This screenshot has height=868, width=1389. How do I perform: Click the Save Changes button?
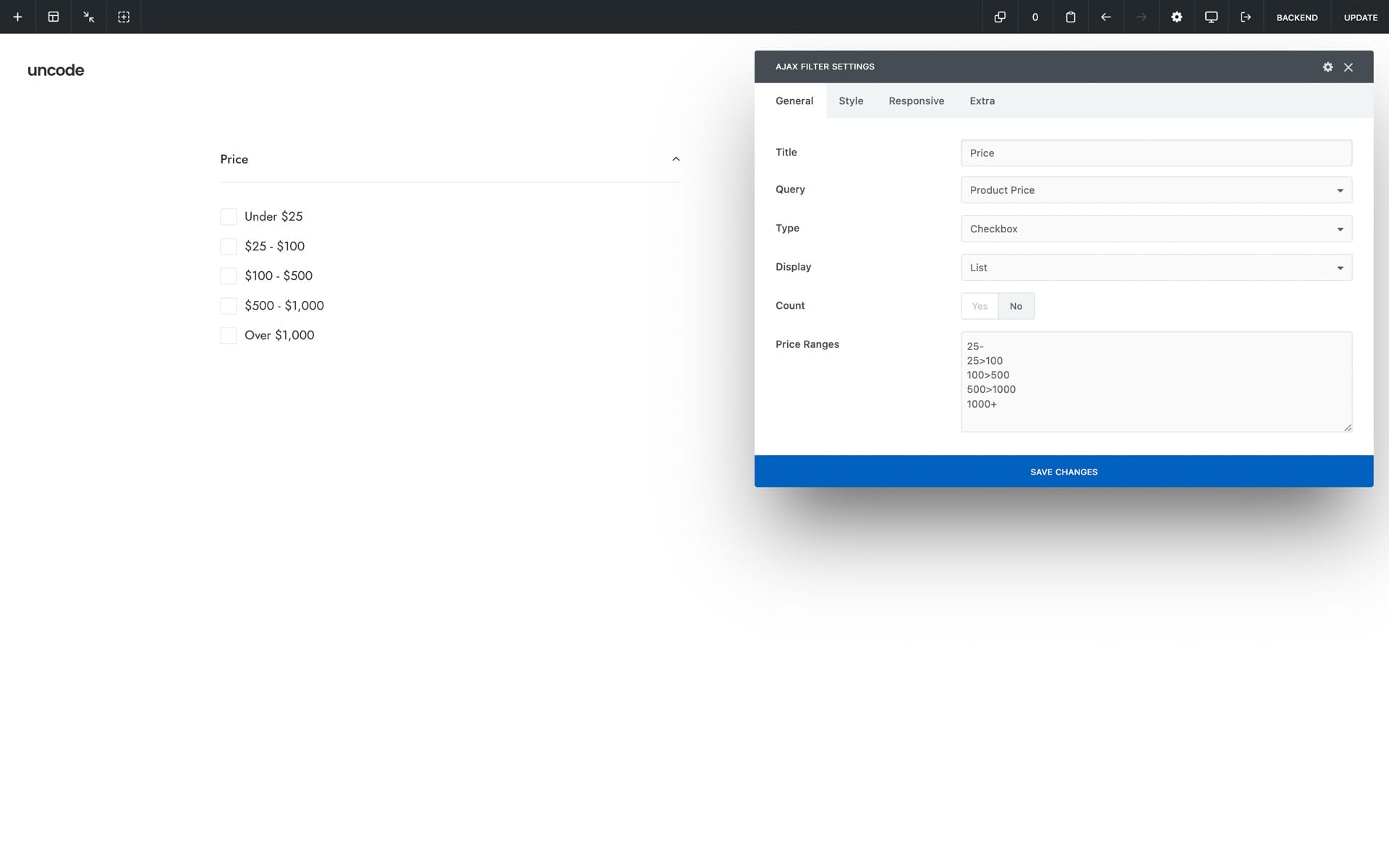(x=1063, y=472)
